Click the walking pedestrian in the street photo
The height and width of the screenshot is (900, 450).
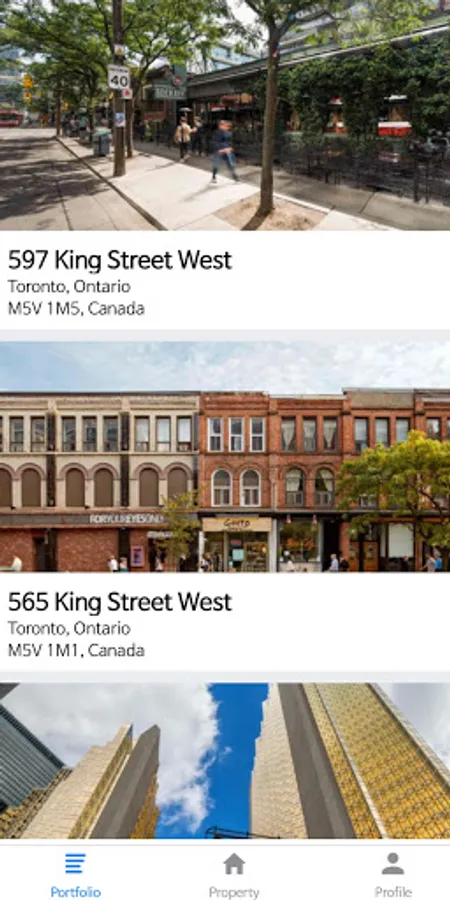223,150
